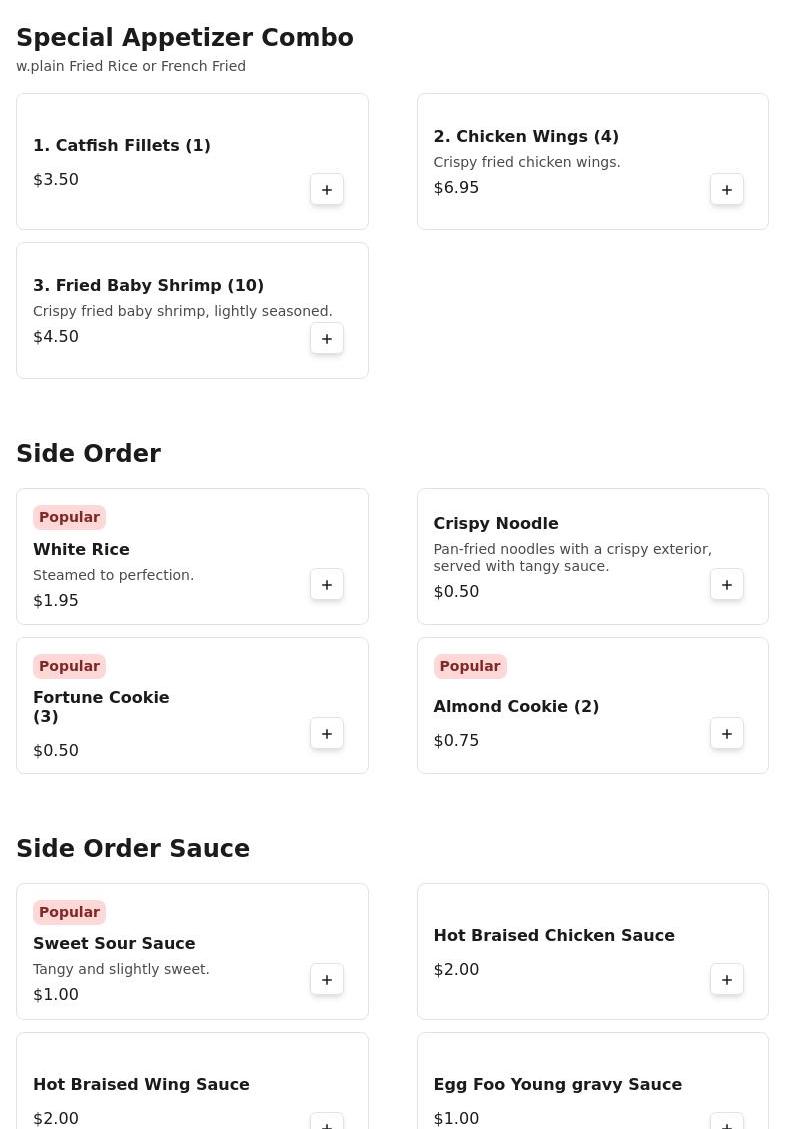Add Almond Cookie (2) with plus icon
This screenshot has width=785, height=1129.
tap(727, 734)
